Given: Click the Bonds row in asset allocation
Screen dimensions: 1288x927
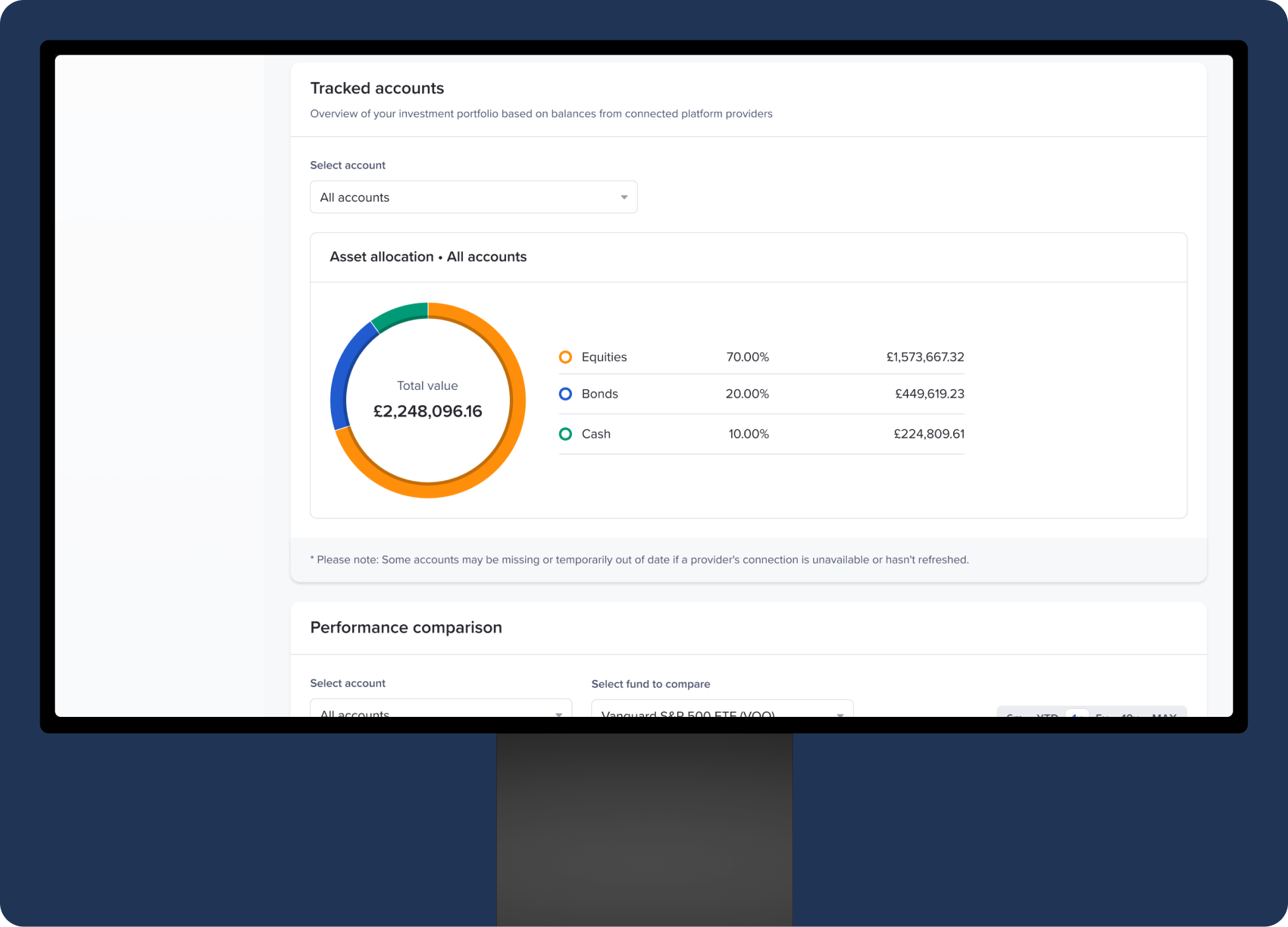Looking at the screenshot, I should (760, 394).
